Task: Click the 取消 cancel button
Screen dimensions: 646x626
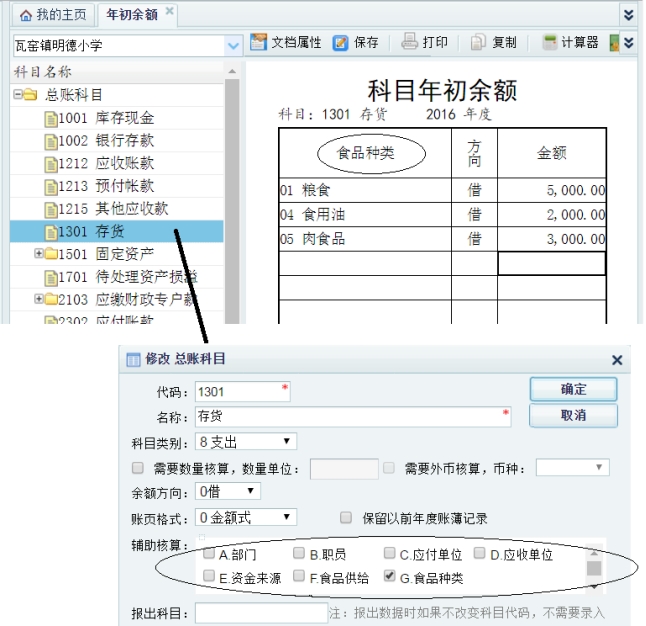Action: tap(573, 415)
